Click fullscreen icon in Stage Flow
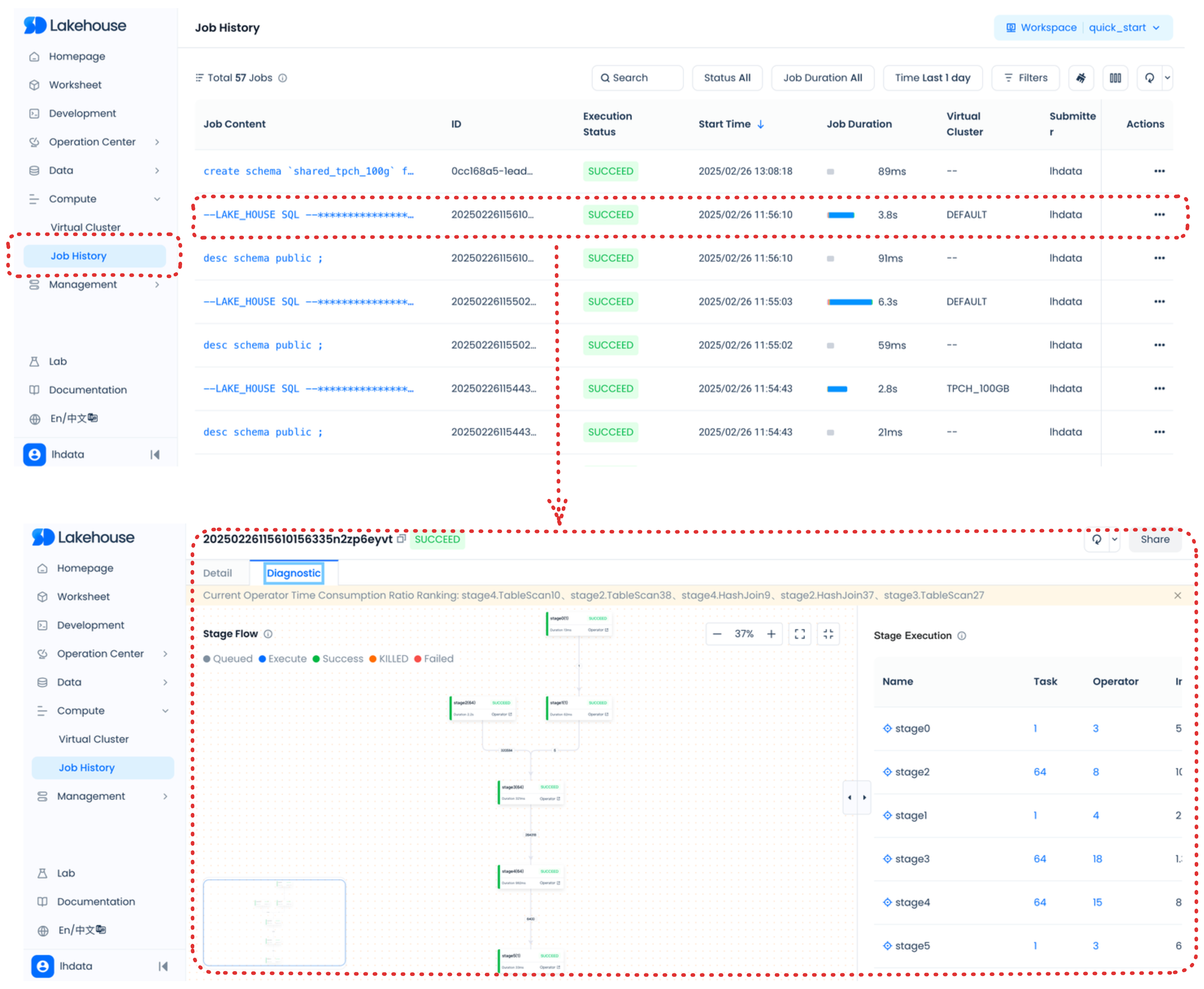The height and width of the screenshot is (989, 1204). point(800,634)
